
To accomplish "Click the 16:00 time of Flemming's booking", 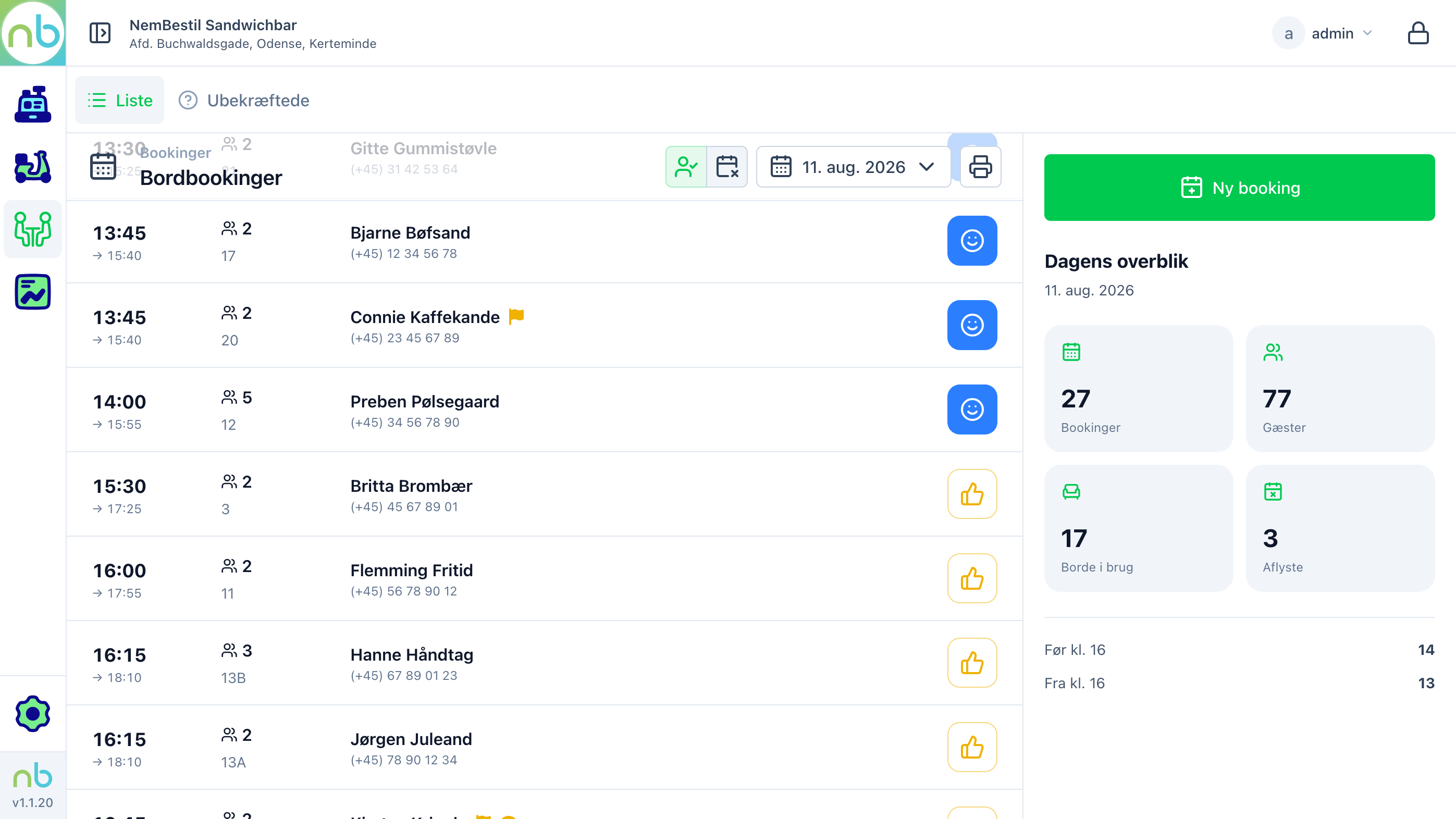I will (x=120, y=571).
